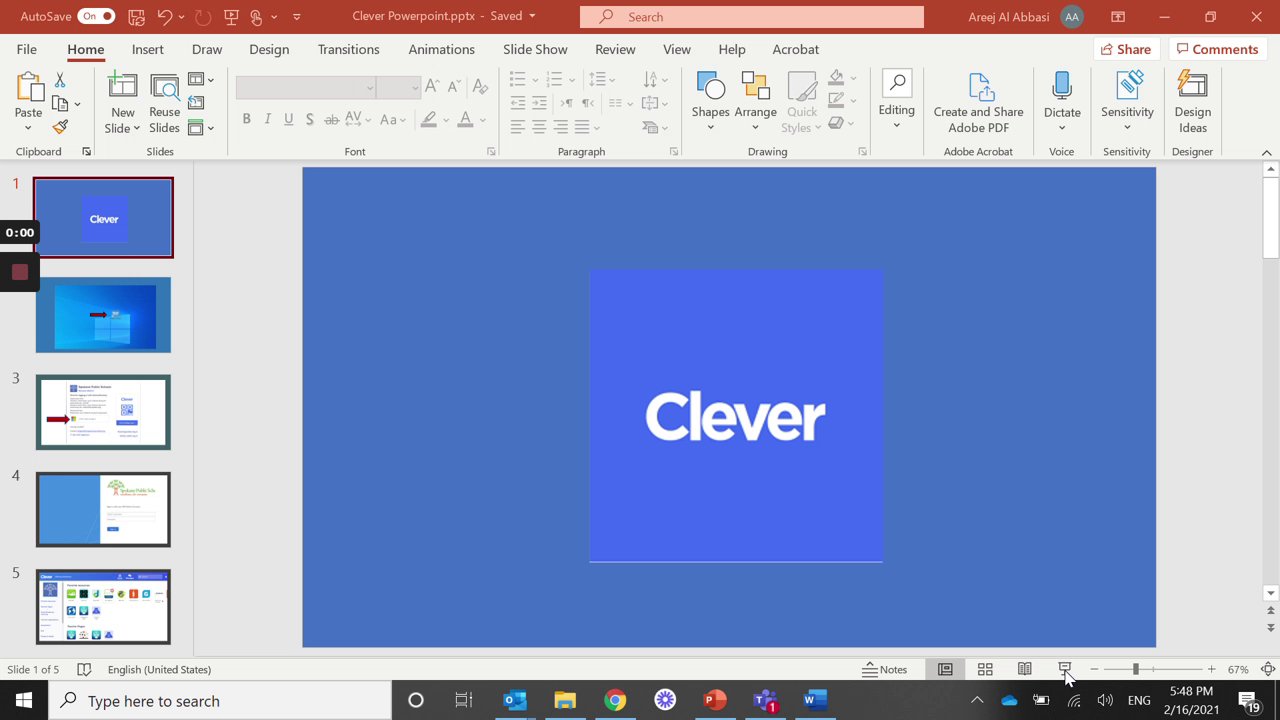Show hidden system tray icons

coord(977,700)
